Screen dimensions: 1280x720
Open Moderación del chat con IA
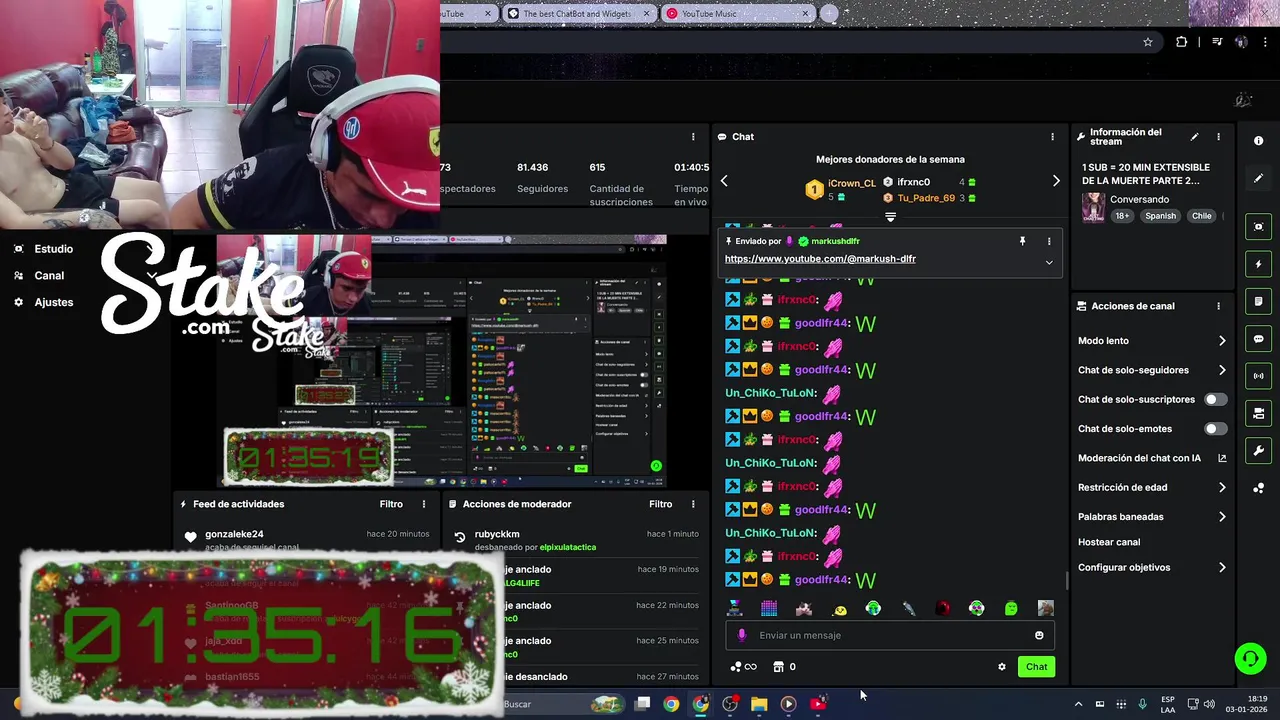(1152, 458)
